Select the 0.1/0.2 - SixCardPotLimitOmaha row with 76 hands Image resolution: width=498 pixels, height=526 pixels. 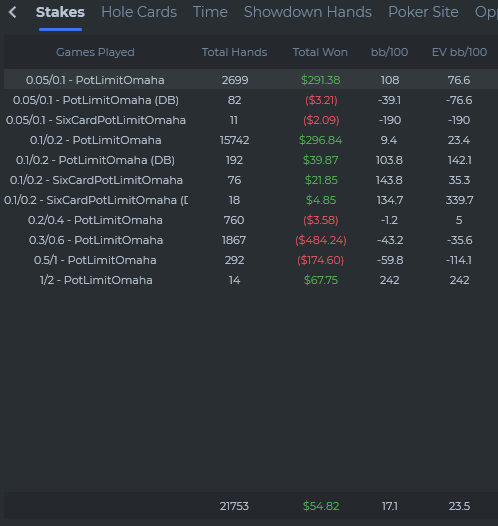click(x=251, y=180)
